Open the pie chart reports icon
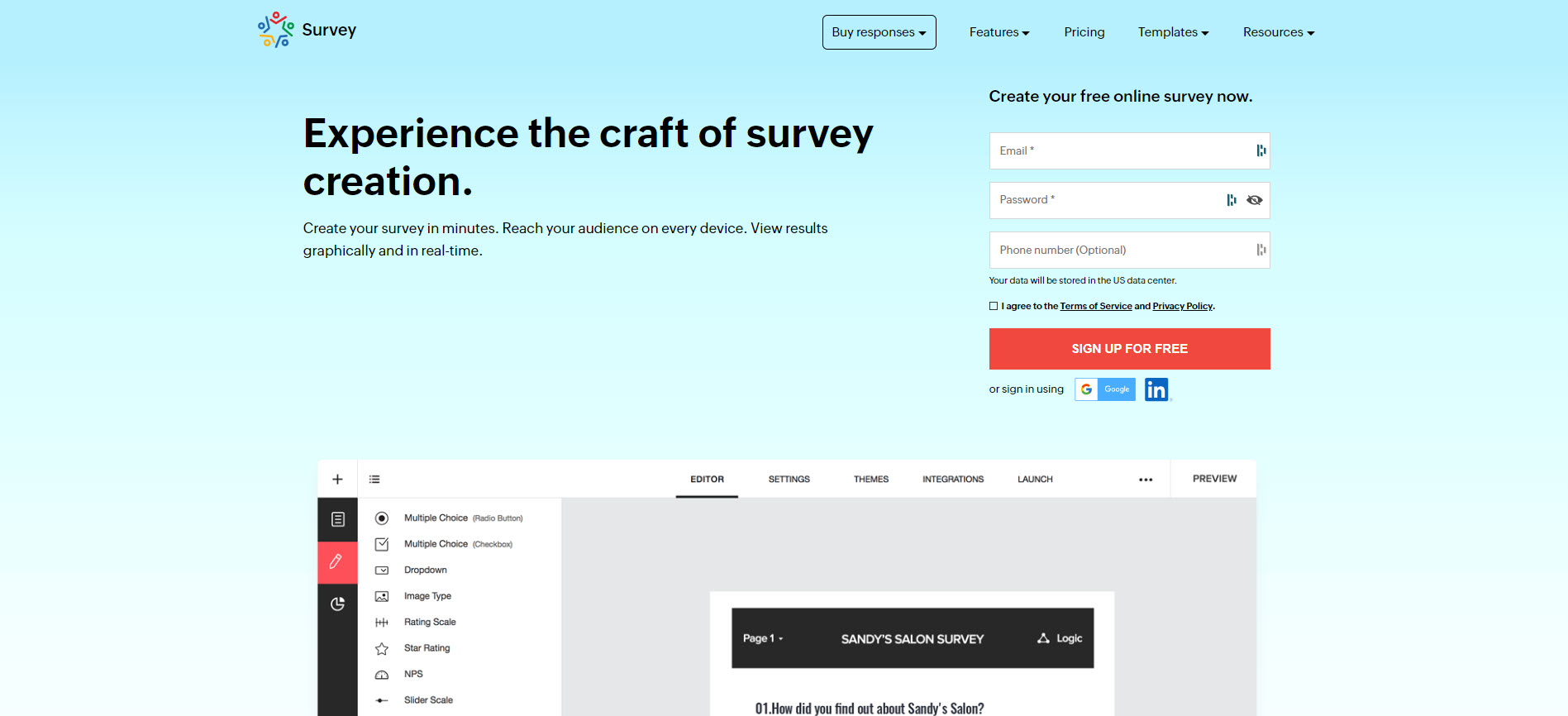The height and width of the screenshot is (716, 1568). click(337, 604)
